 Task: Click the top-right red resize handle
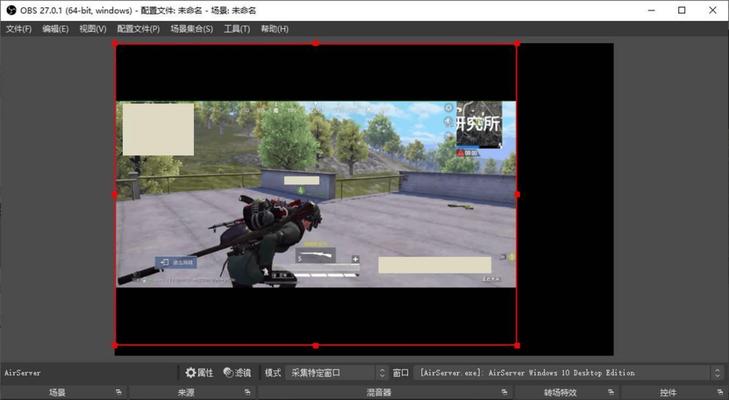pyautogui.click(x=517, y=44)
